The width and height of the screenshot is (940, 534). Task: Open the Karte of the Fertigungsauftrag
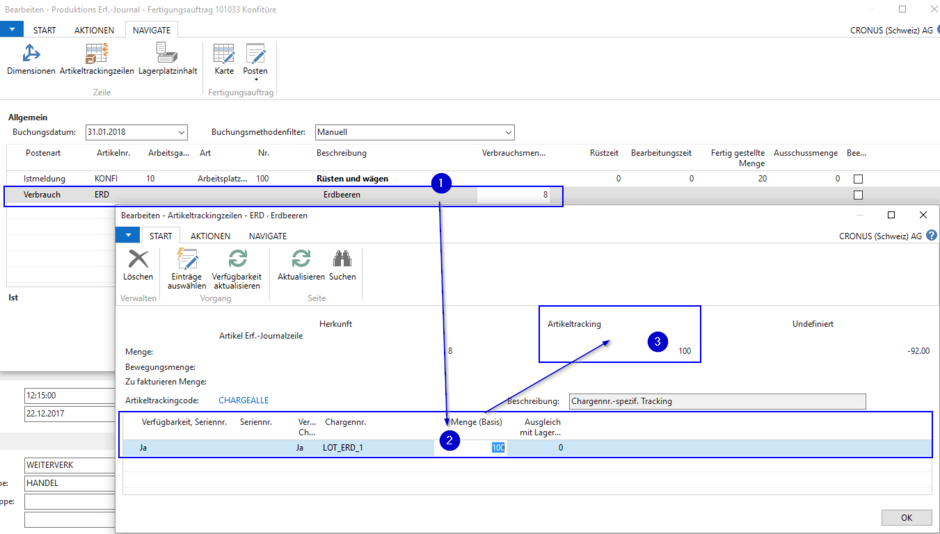tap(224, 59)
